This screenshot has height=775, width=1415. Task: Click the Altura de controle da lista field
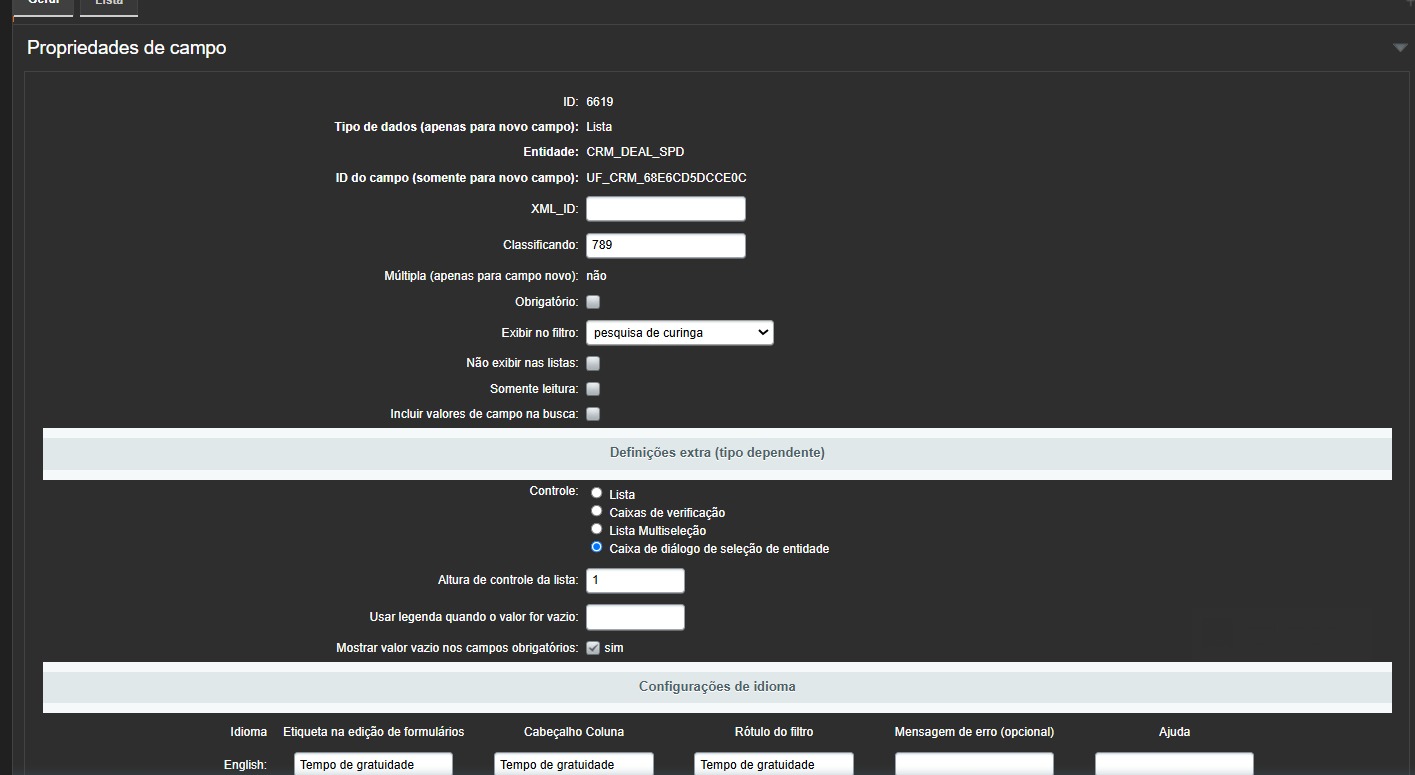(635, 581)
